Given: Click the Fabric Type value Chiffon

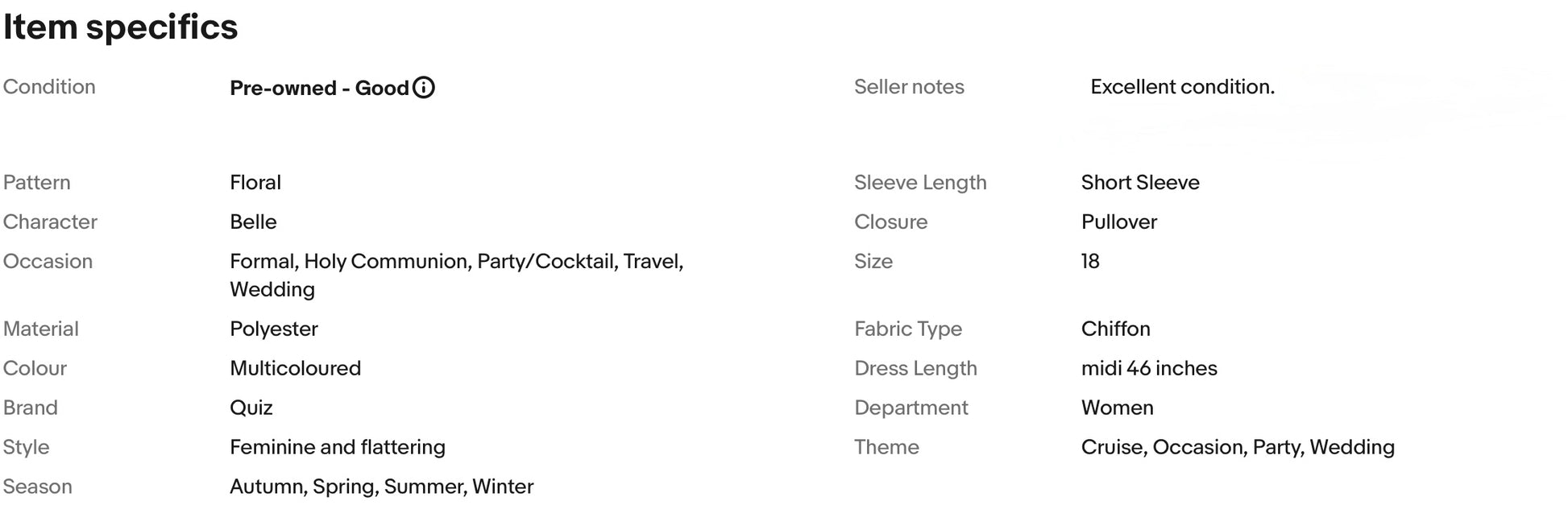Looking at the screenshot, I should point(1116,329).
